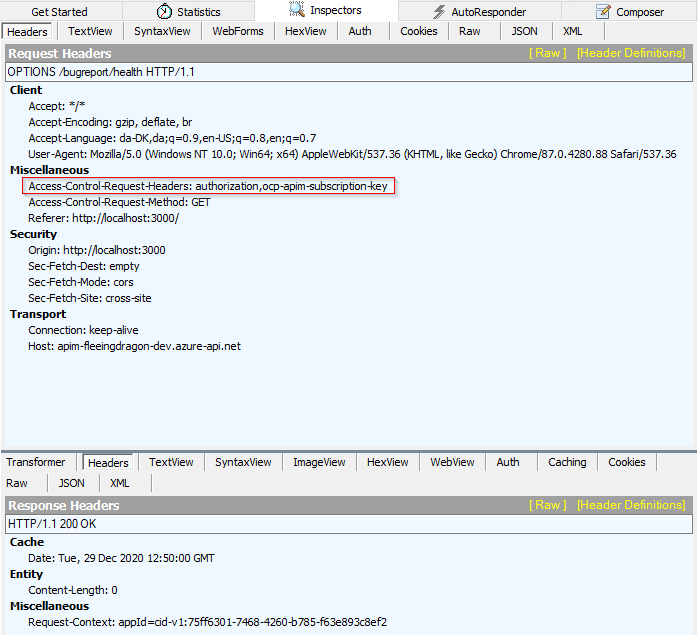Open request Raw inspector tab
The height and width of the screenshot is (635, 698).
pos(470,31)
